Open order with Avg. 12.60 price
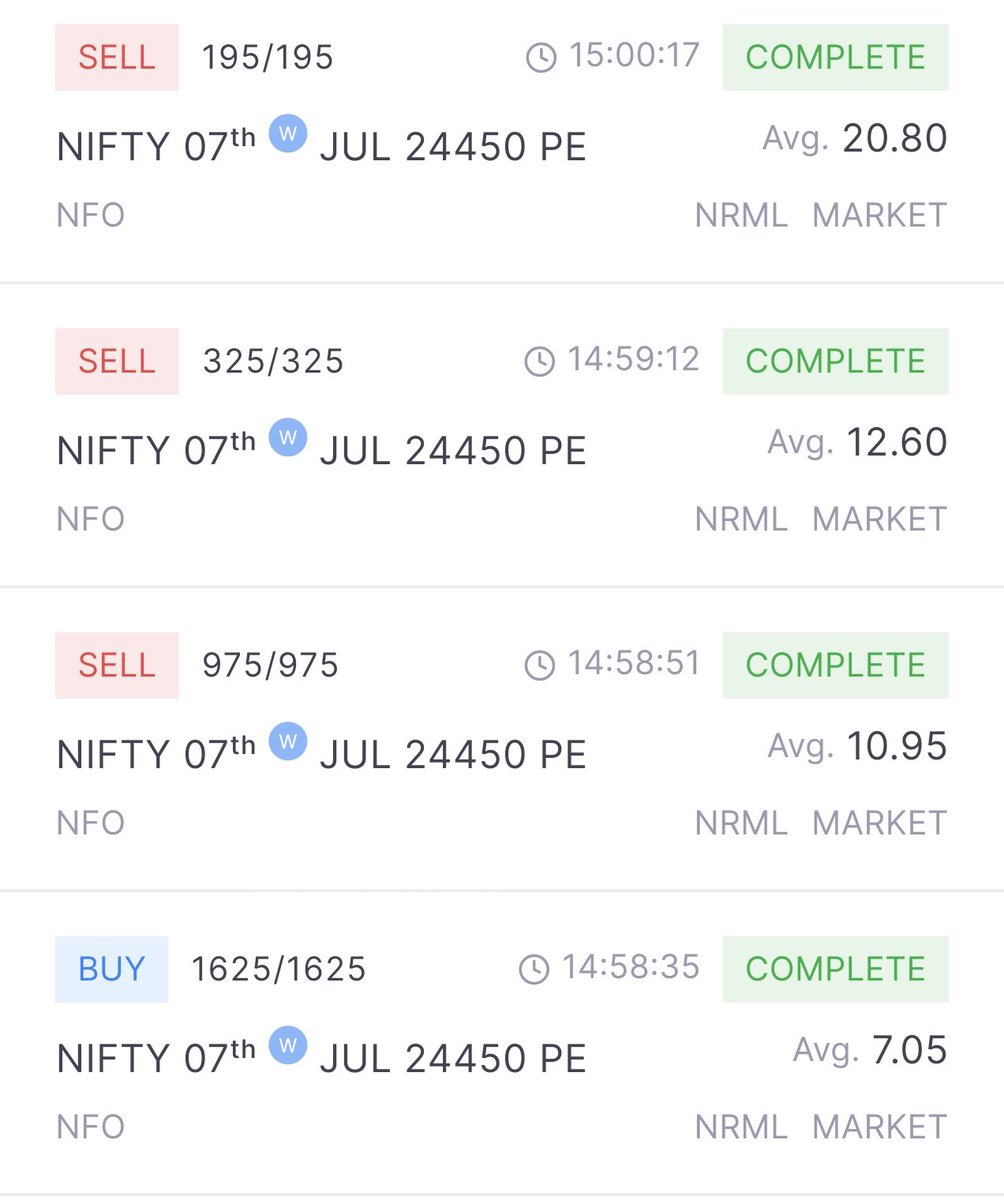The height and width of the screenshot is (1200, 1004). (x=502, y=435)
